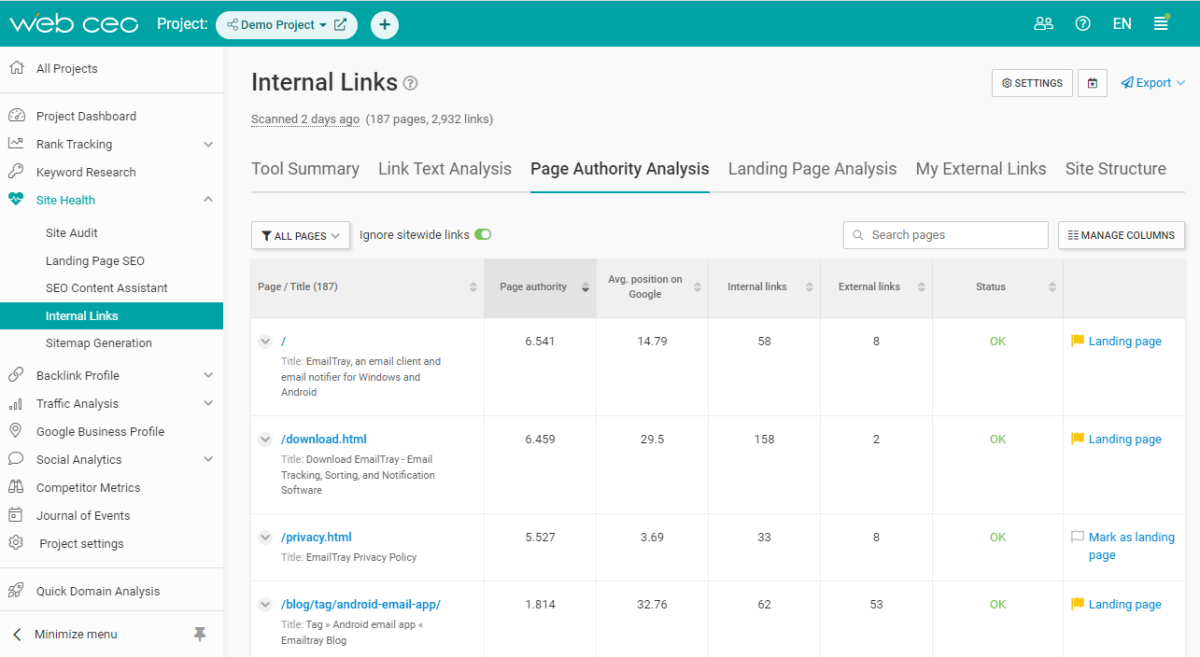This screenshot has height=657, width=1200.
Task: Open the calendar icon next to Export
Action: coord(1092,82)
